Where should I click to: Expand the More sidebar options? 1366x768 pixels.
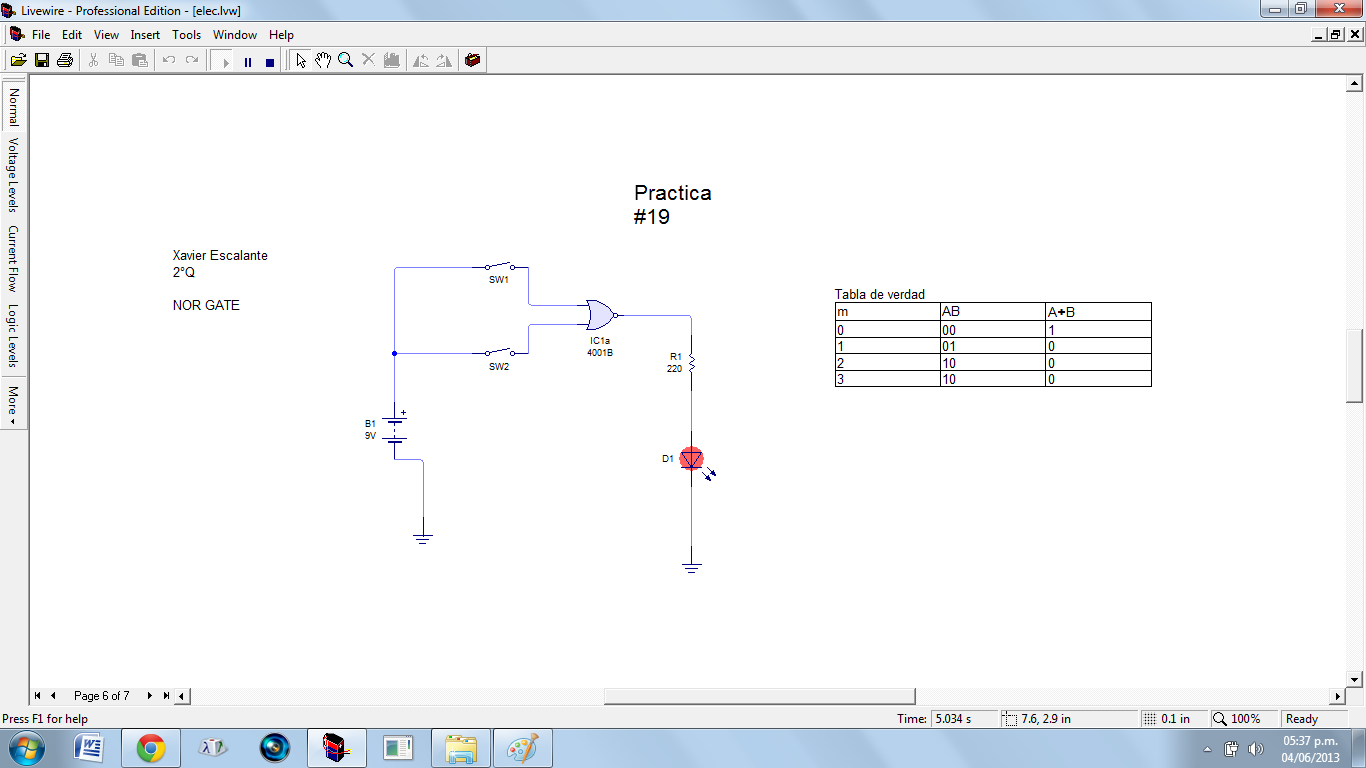tap(13, 398)
